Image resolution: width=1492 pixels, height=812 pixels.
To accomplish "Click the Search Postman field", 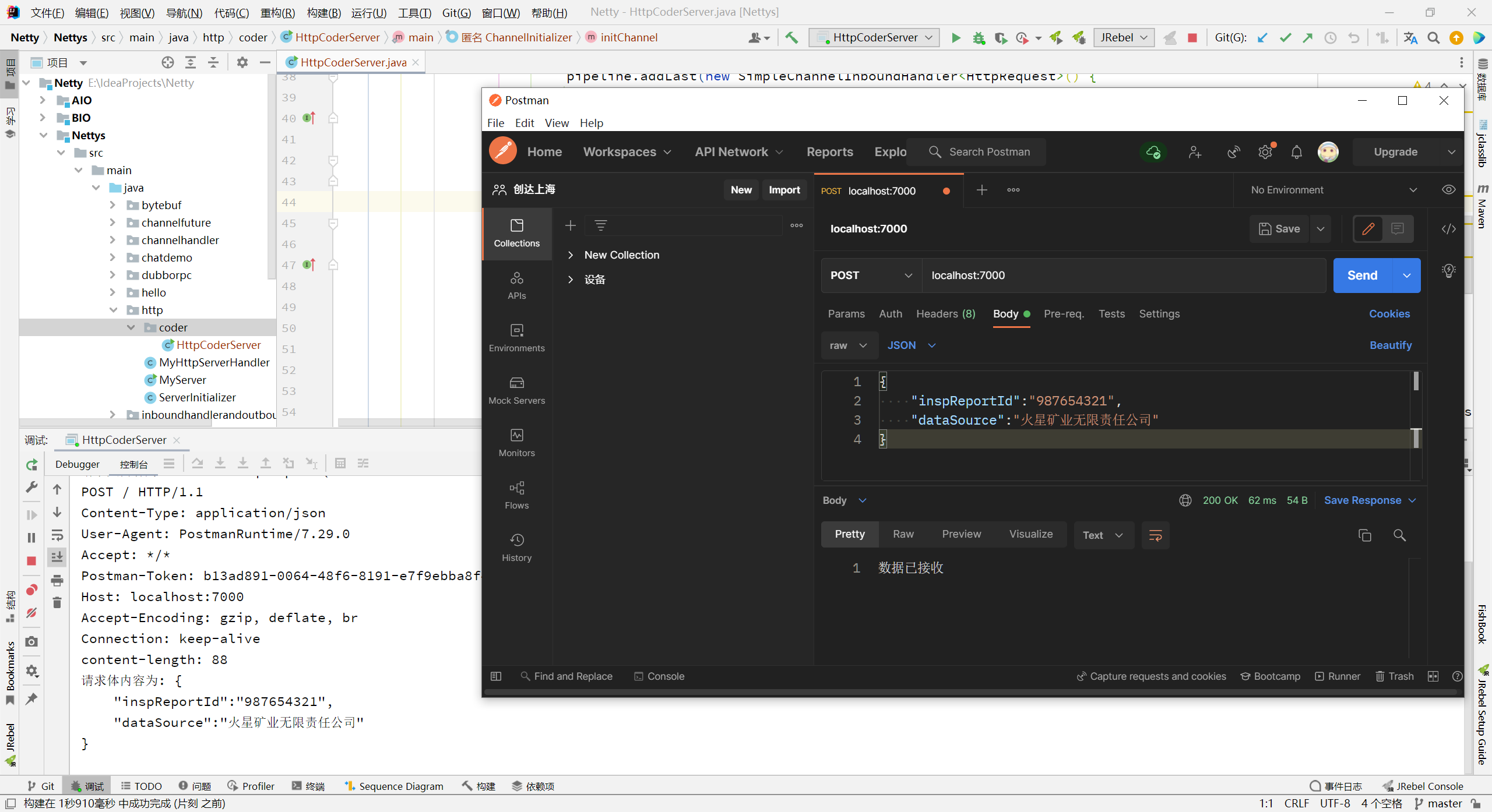I will (976, 152).
